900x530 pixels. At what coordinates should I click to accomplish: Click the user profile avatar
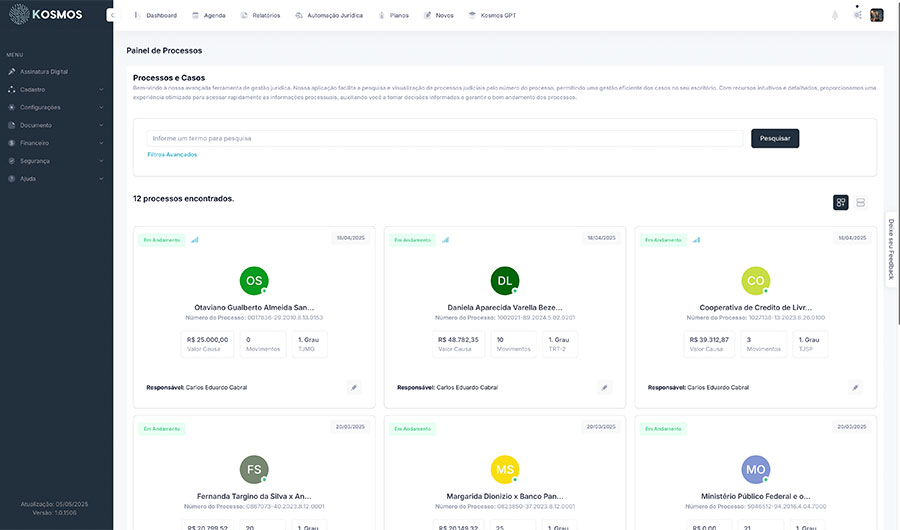[877, 15]
